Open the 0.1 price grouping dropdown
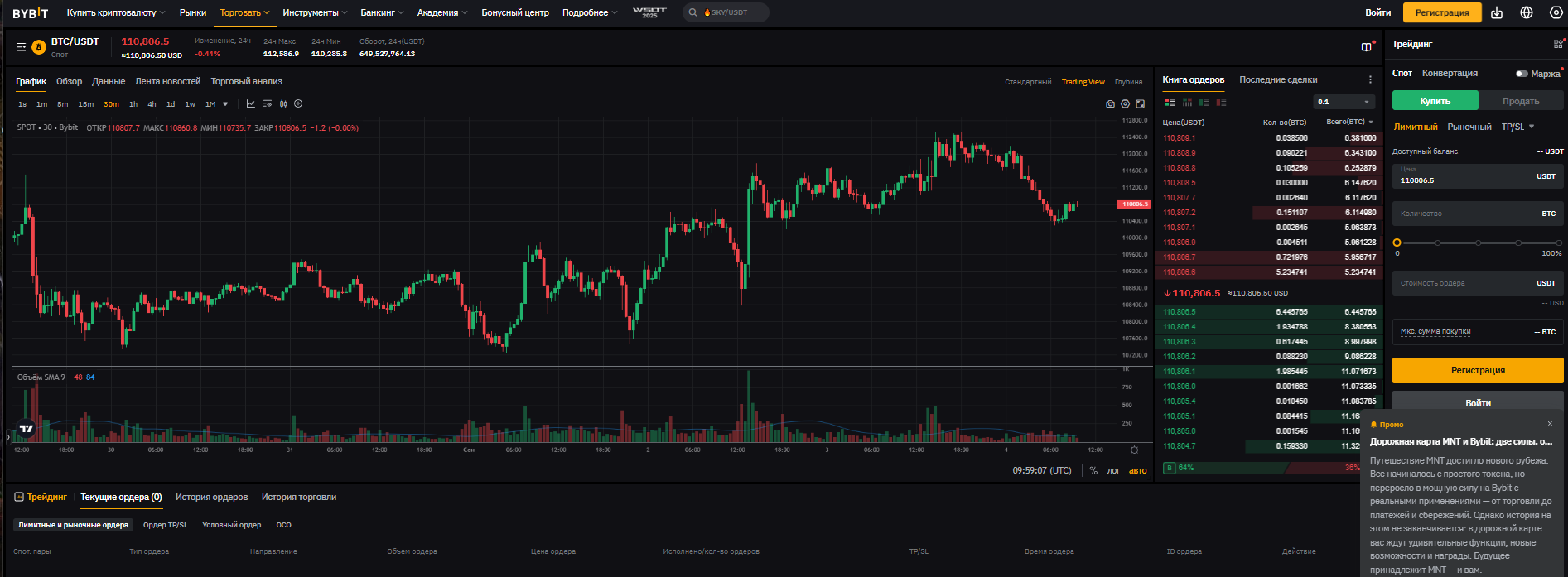Screen dimensions: 1568x577 (1344, 102)
